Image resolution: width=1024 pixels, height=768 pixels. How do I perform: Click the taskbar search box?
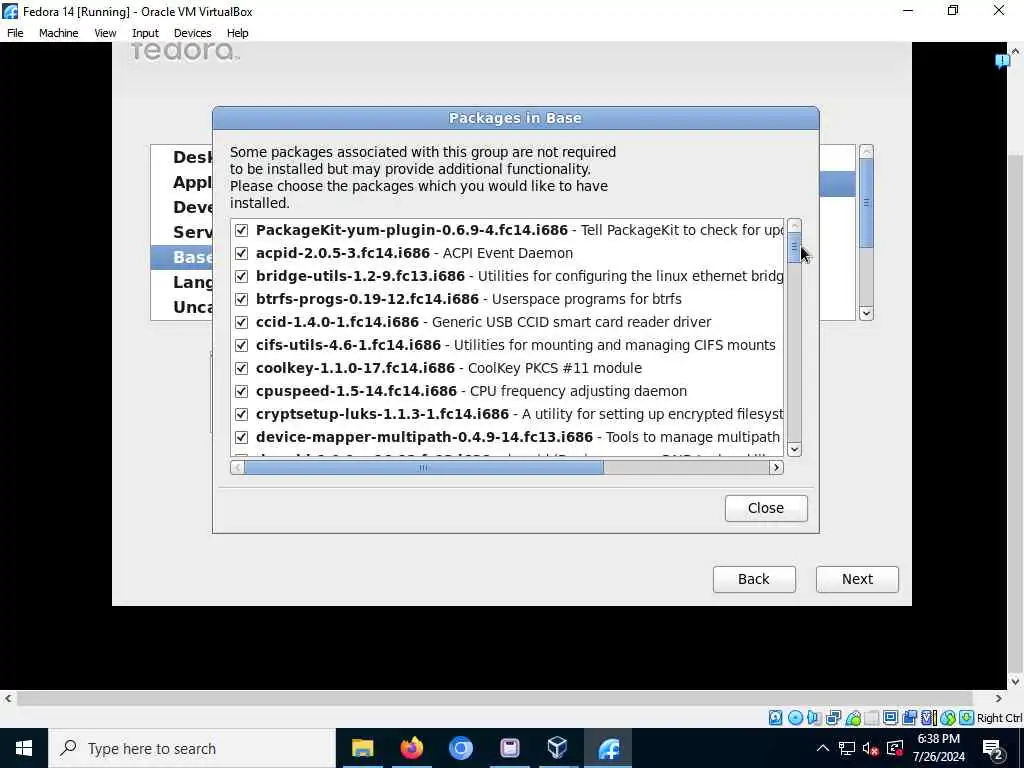(192, 748)
